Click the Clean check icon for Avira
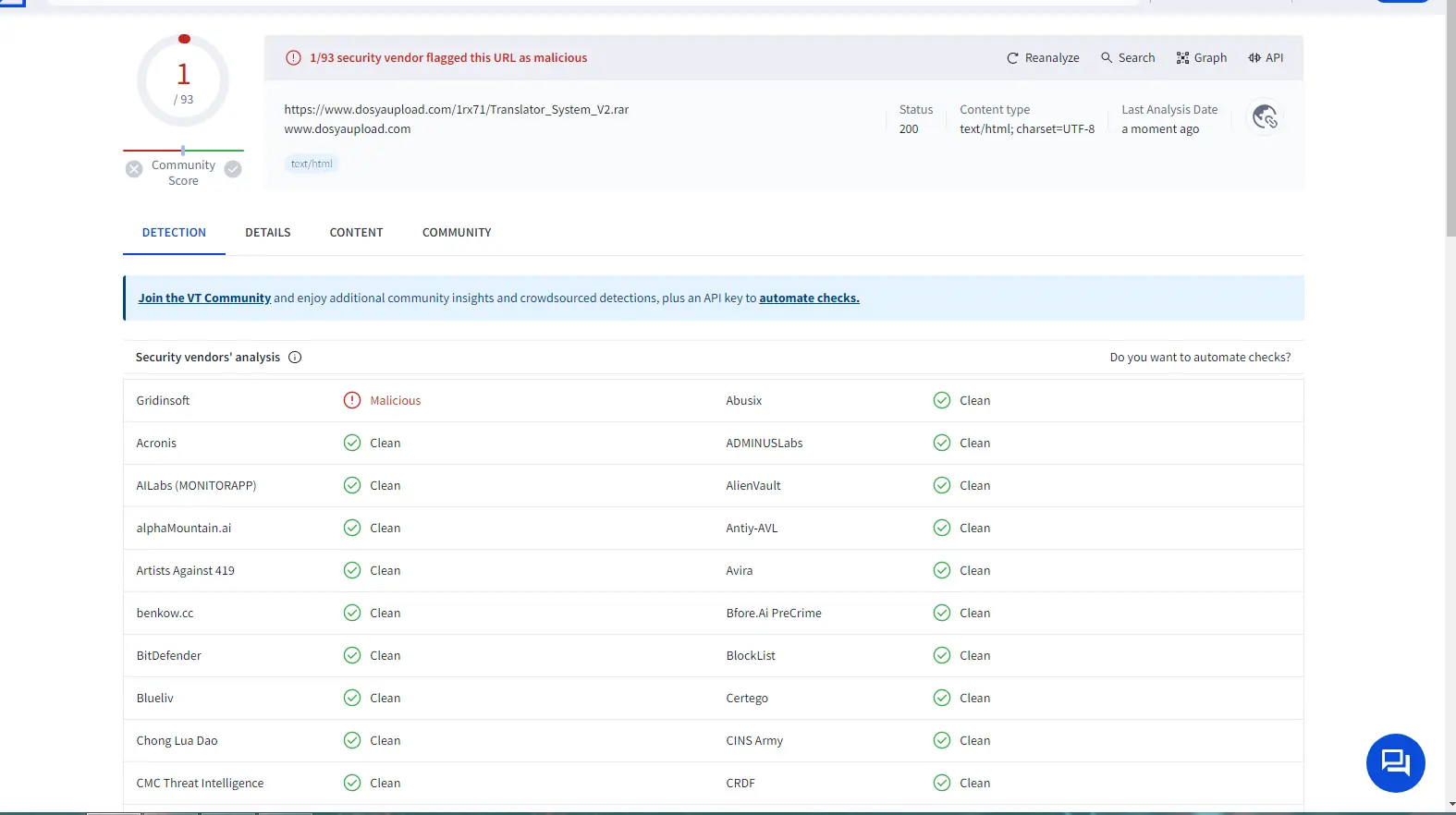Screen dimensions: 1456x815 click(x=942, y=570)
